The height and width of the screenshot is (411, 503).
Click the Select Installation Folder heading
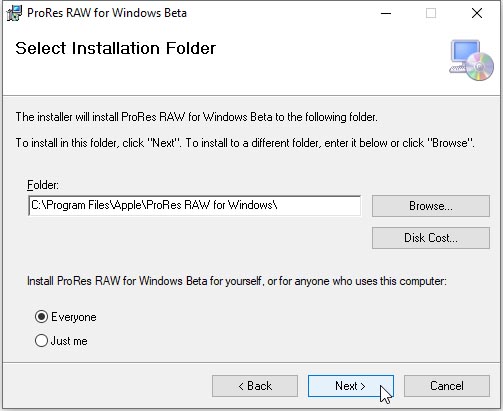116,48
